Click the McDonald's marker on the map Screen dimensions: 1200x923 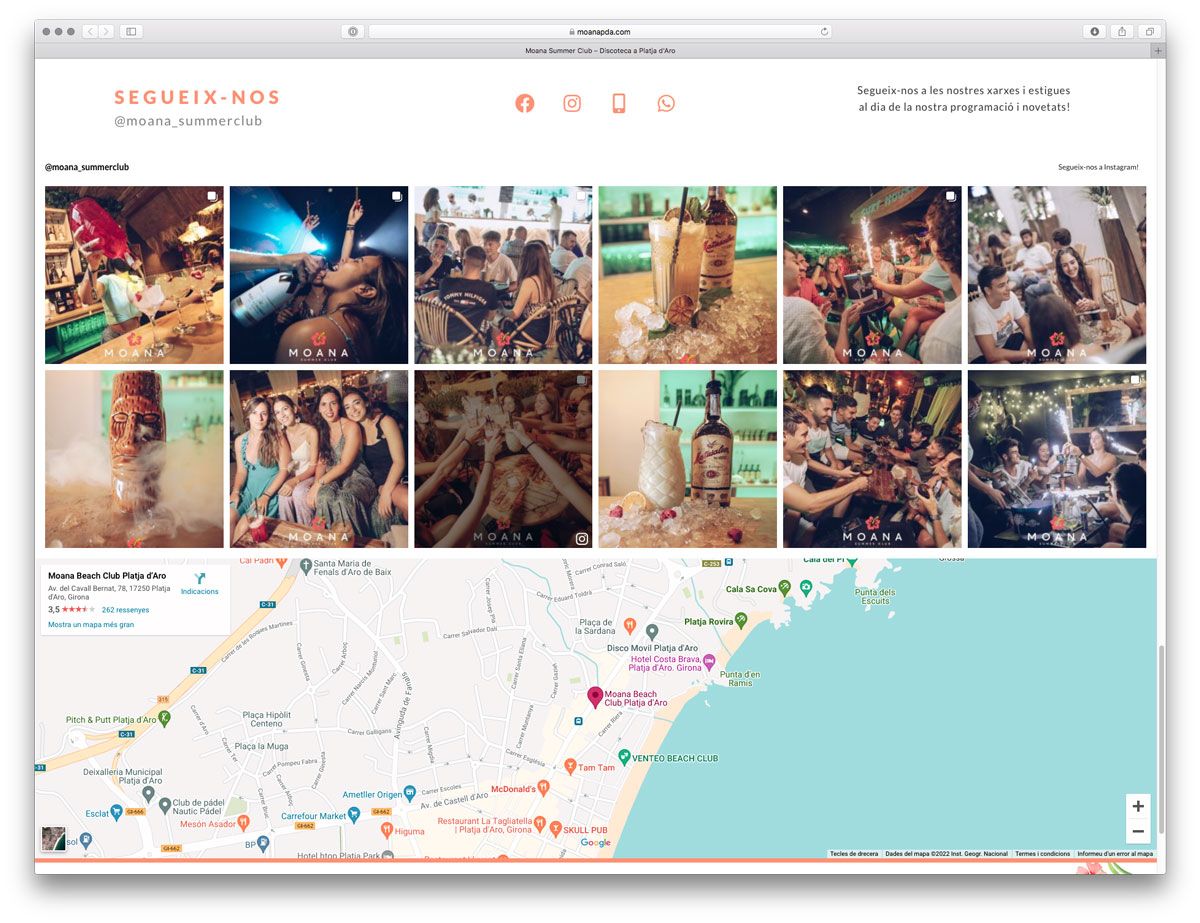pyautogui.click(x=543, y=788)
